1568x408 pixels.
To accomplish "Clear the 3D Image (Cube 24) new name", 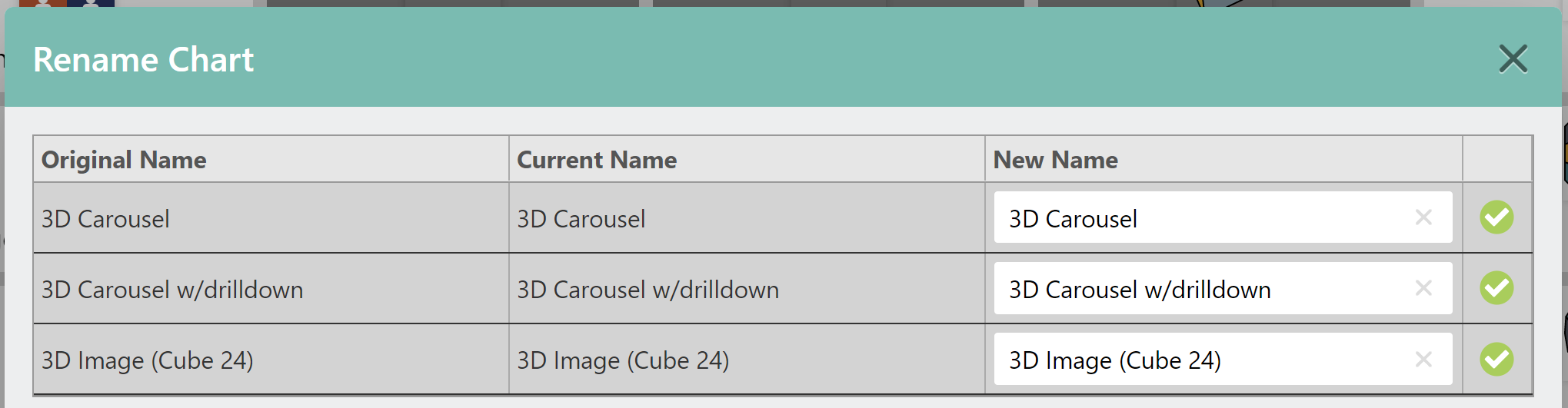I will point(1423,359).
